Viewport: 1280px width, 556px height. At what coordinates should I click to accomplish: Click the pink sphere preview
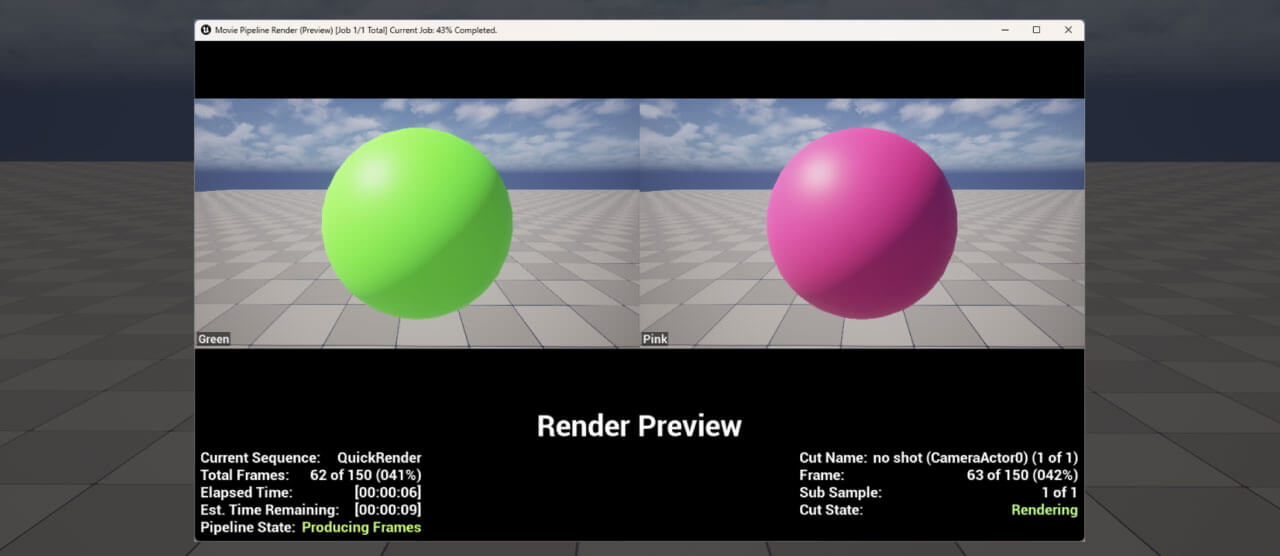[x=862, y=223]
